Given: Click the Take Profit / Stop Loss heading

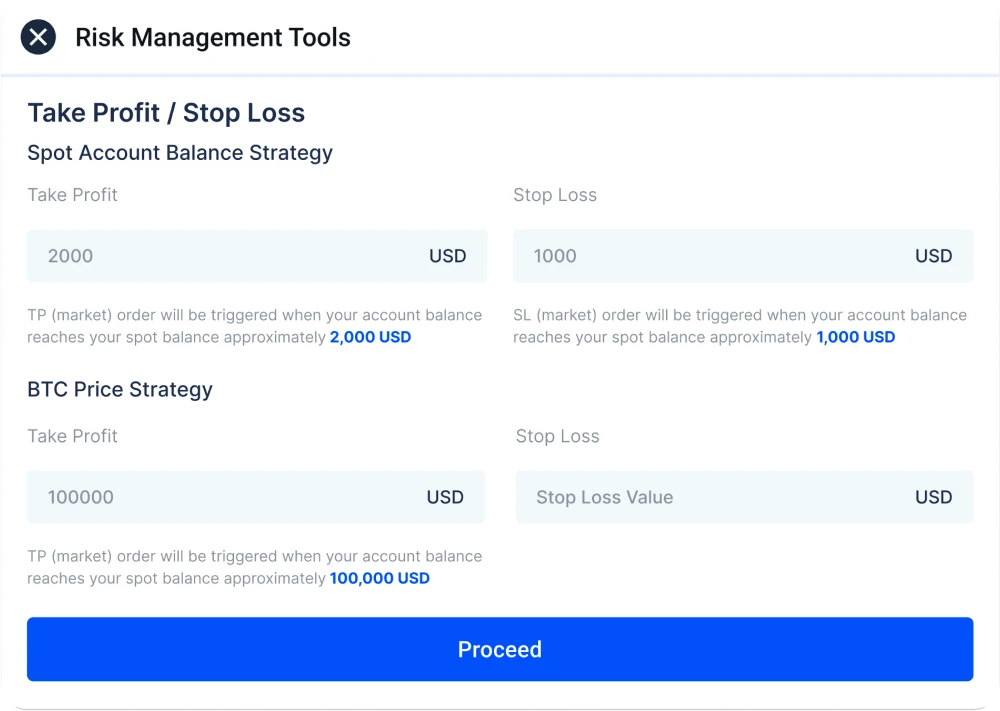Looking at the screenshot, I should pyautogui.click(x=166, y=113).
